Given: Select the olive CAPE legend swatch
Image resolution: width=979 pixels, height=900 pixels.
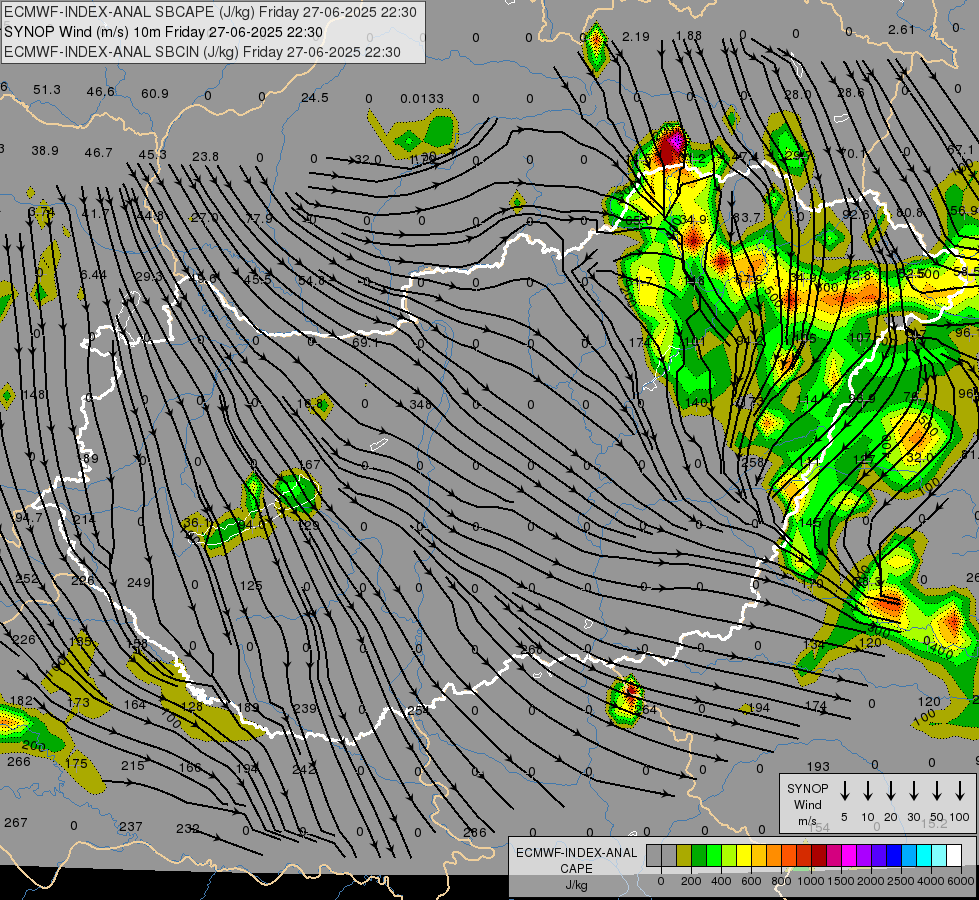Looking at the screenshot, I should tap(684, 856).
